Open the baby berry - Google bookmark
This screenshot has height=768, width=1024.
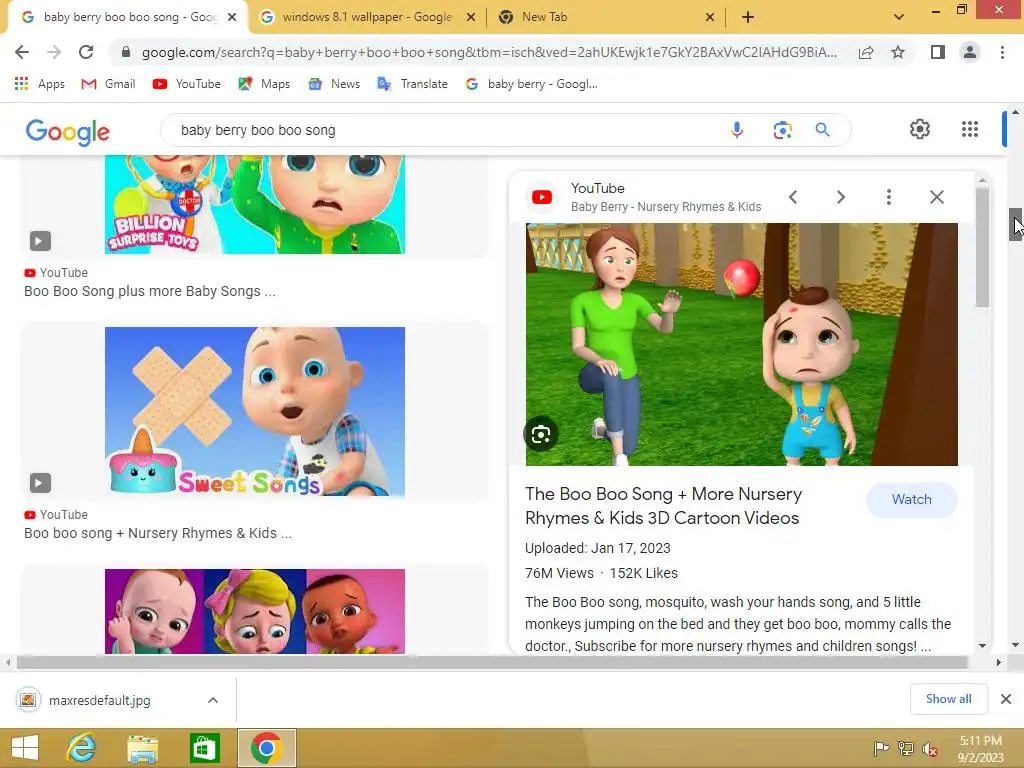click(531, 84)
